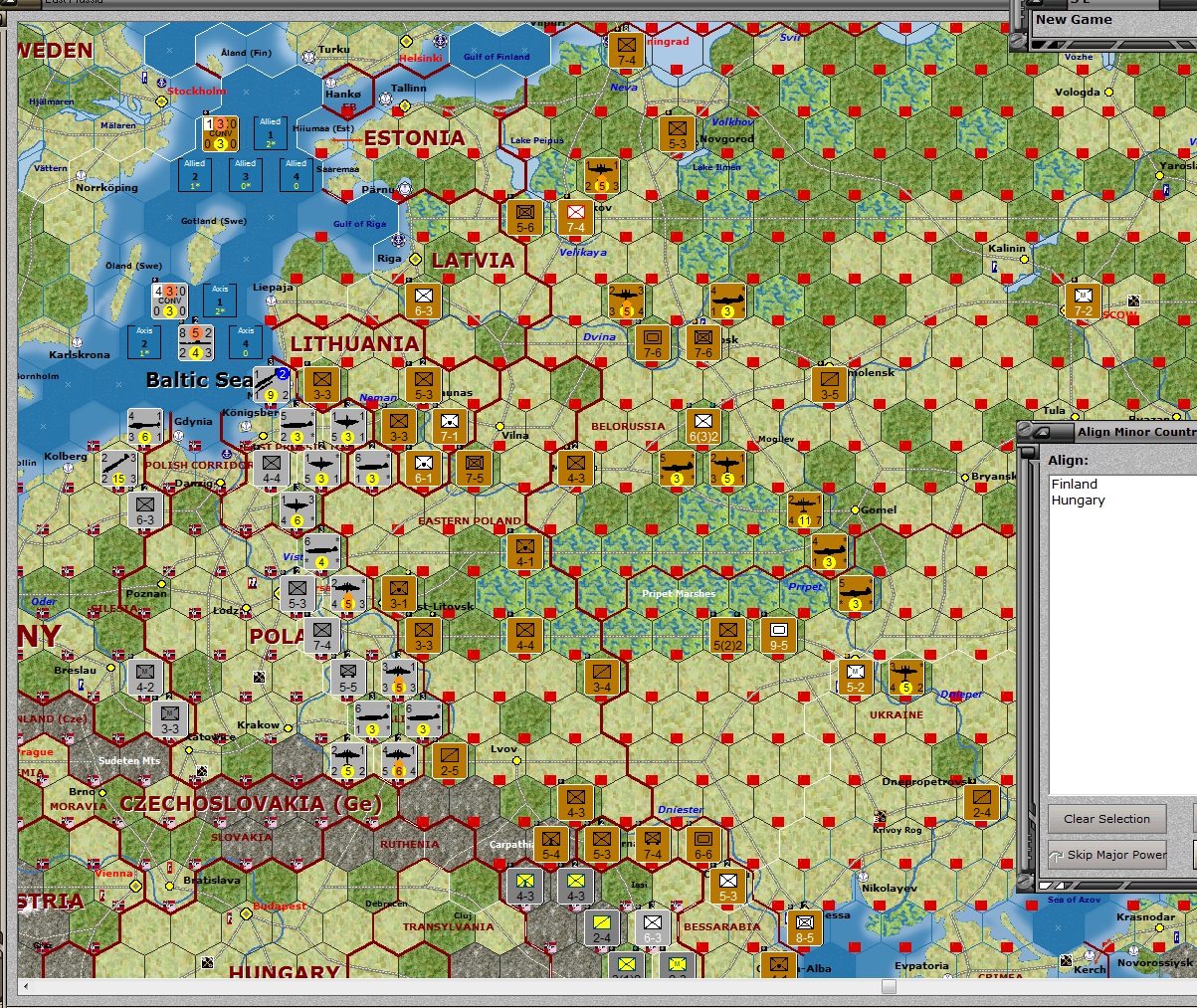This screenshot has width=1197, height=1008.
Task: Select the 9-5 Soviet armor unit near Pripet Marshes
Action: tap(779, 636)
